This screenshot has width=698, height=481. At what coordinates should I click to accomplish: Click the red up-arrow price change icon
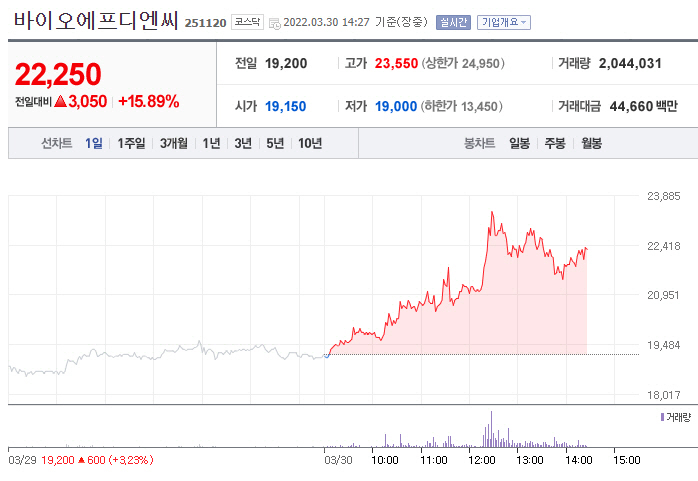coord(60,101)
